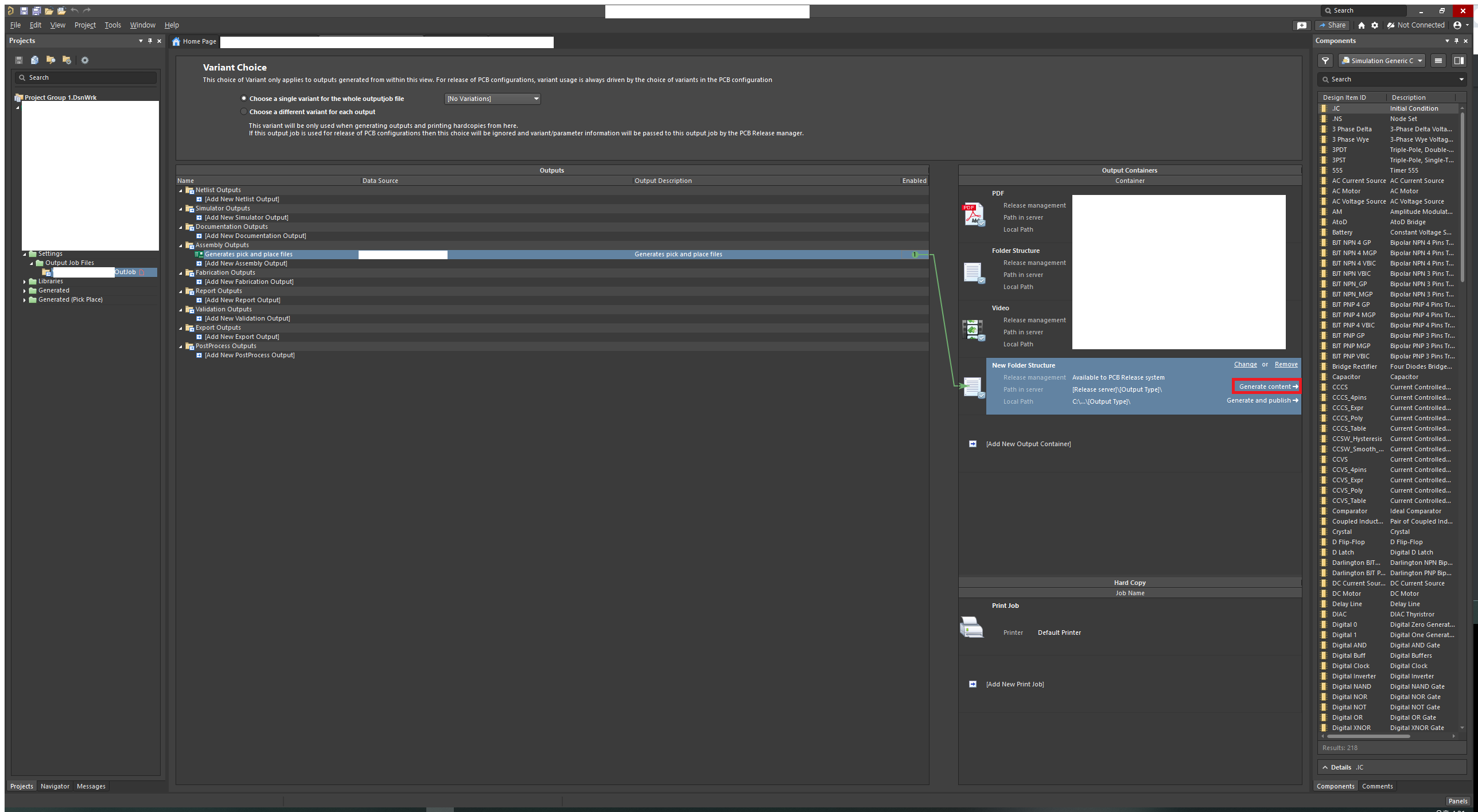
Task: Select 'Choose a single variant for whole outputjob'
Action: (244, 99)
